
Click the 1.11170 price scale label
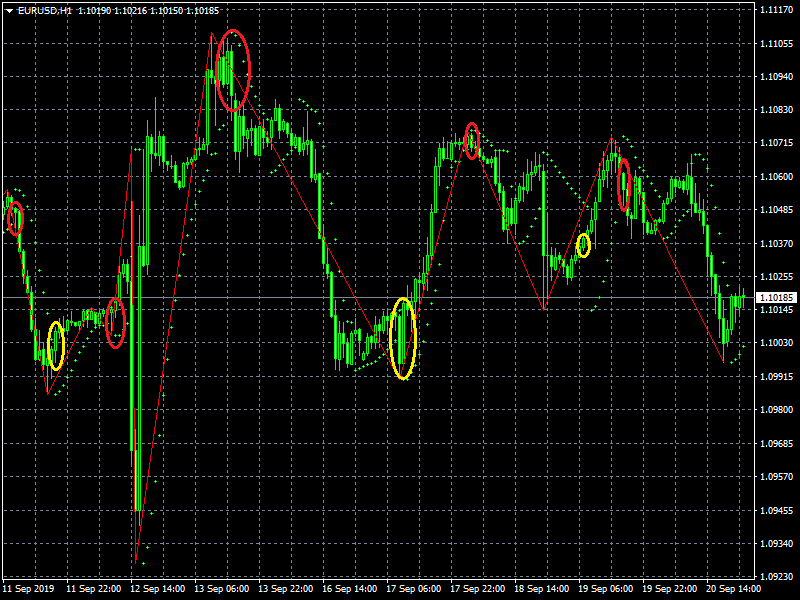[777, 10]
